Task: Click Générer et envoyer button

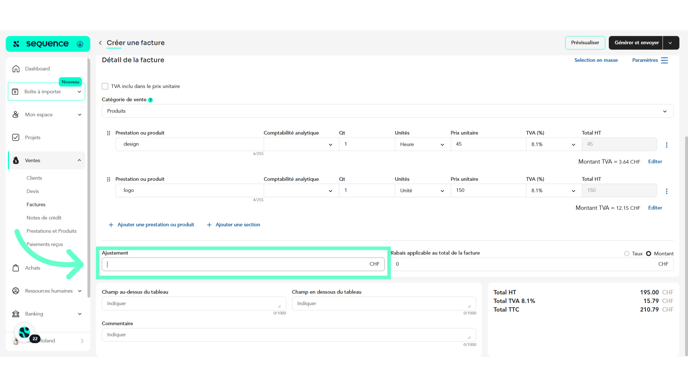Action: click(x=636, y=43)
